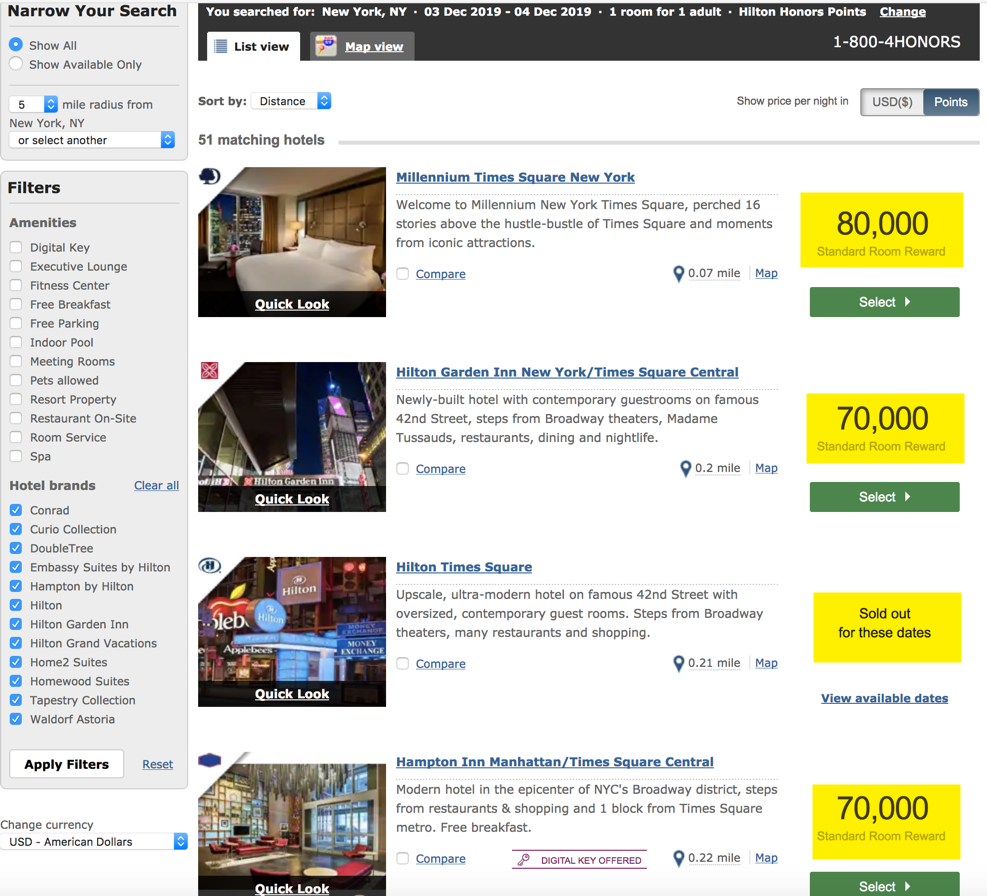The image size is (987, 896).
Task: Click the Map view tab's map icon
Action: [326, 46]
